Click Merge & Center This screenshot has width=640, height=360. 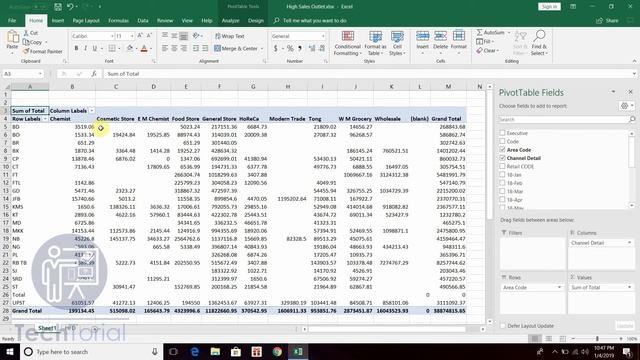pyautogui.click(x=236, y=48)
